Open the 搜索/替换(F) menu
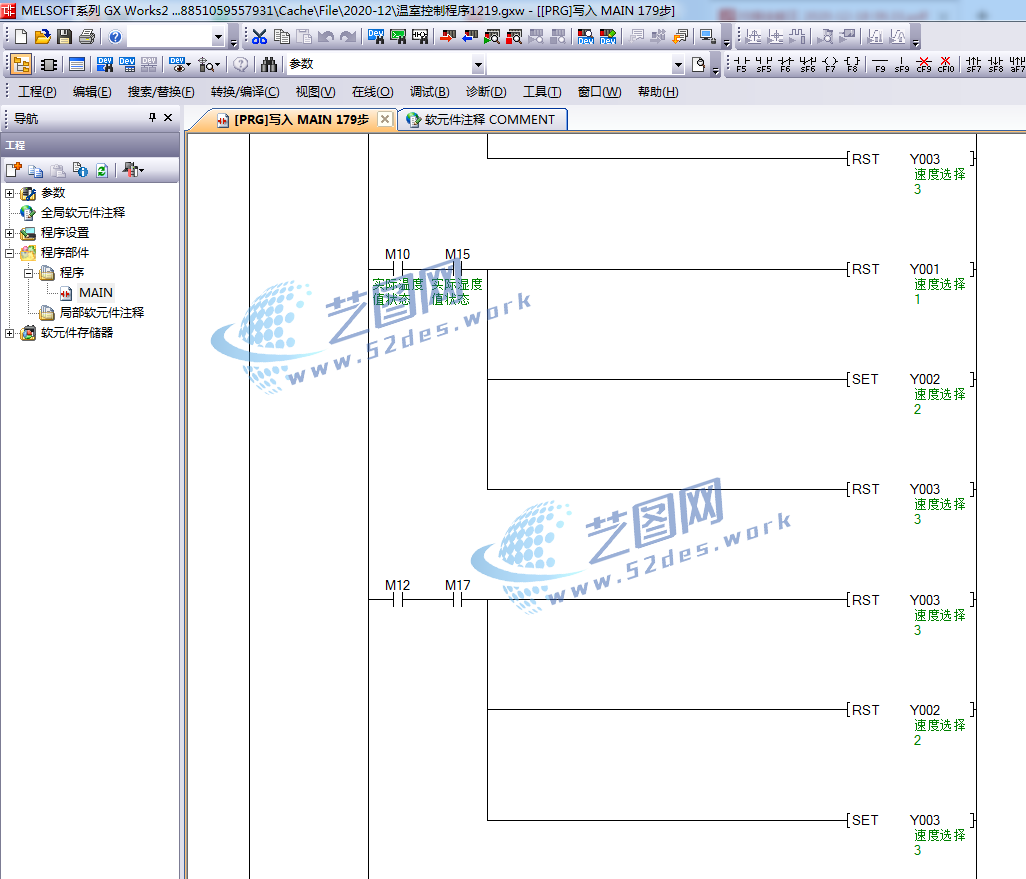 point(161,92)
